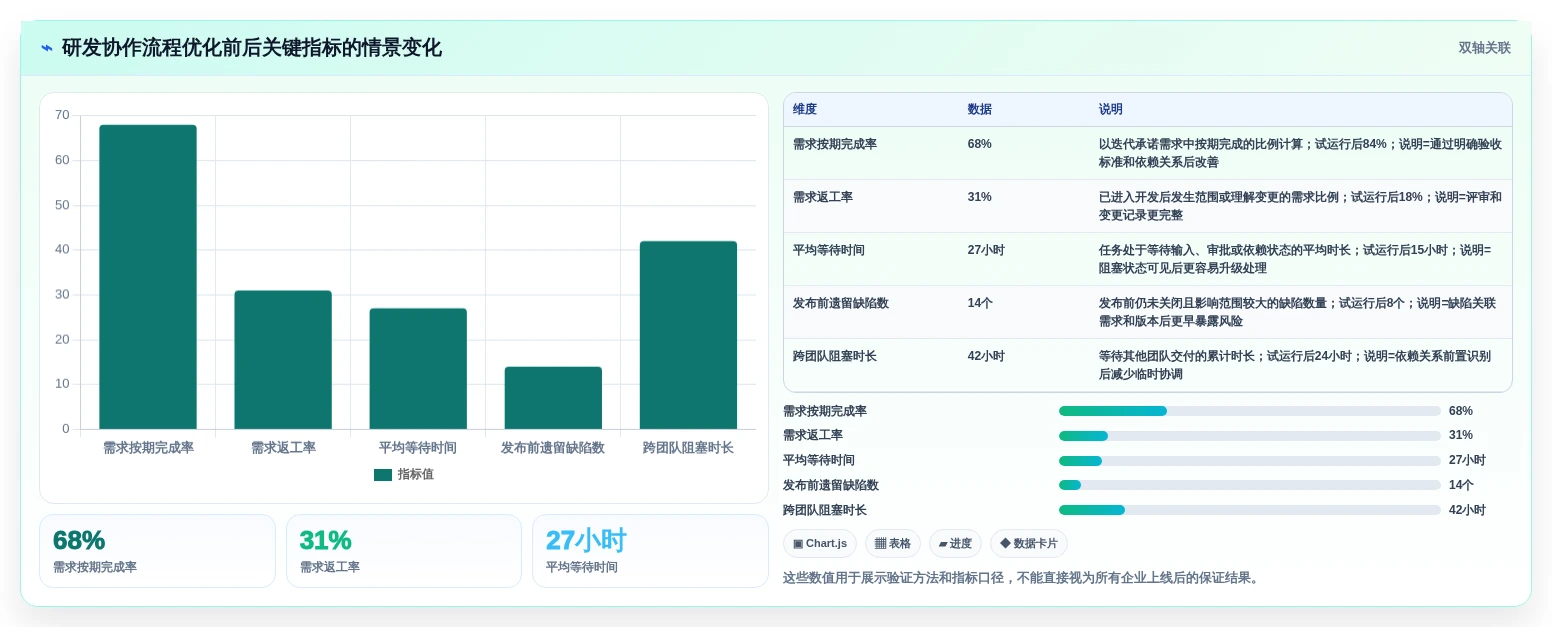This screenshot has width=1552, height=627.
Task: Click the 双轴关联 label in header
Action: pyautogui.click(x=1484, y=48)
